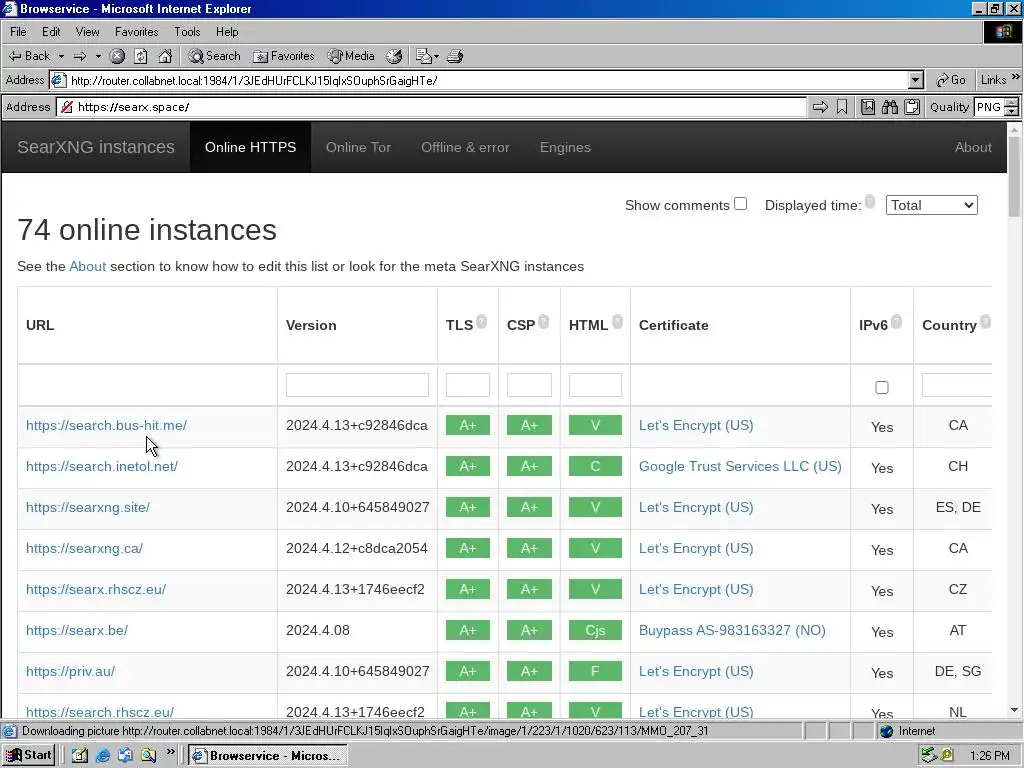
Task: Open the Displayed time Total dropdown
Action: pyautogui.click(x=931, y=205)
